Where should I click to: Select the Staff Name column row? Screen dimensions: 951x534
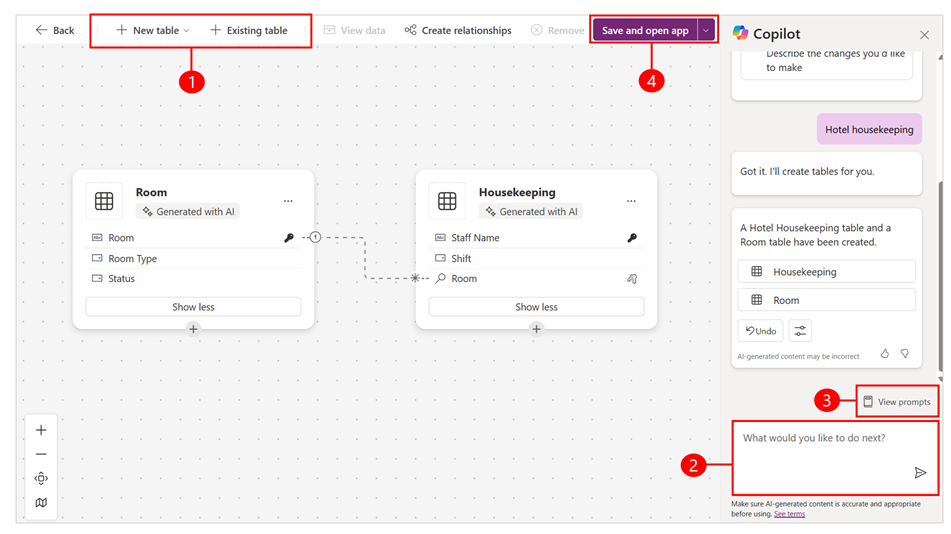point(537,238)
